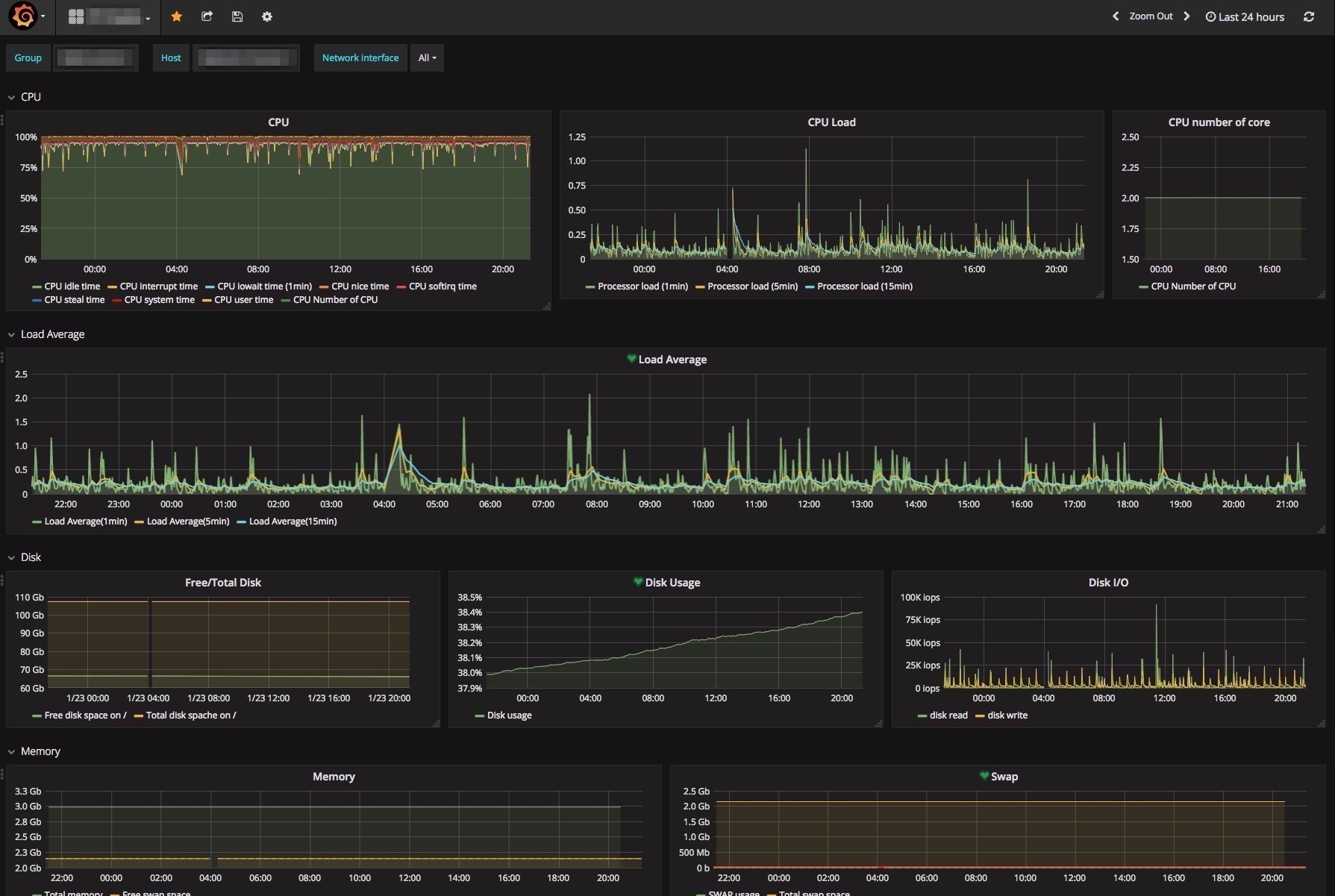
Task: Refresh the dashboard with refresh icon
Action: (1309, 16)
